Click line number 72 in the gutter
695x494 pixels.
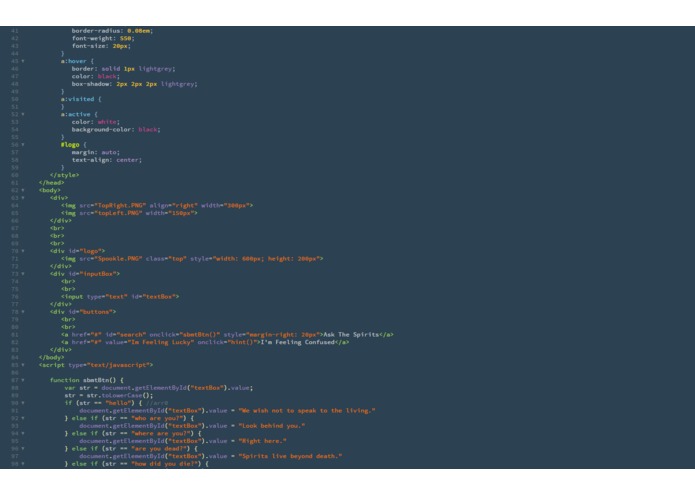point(15,266)
